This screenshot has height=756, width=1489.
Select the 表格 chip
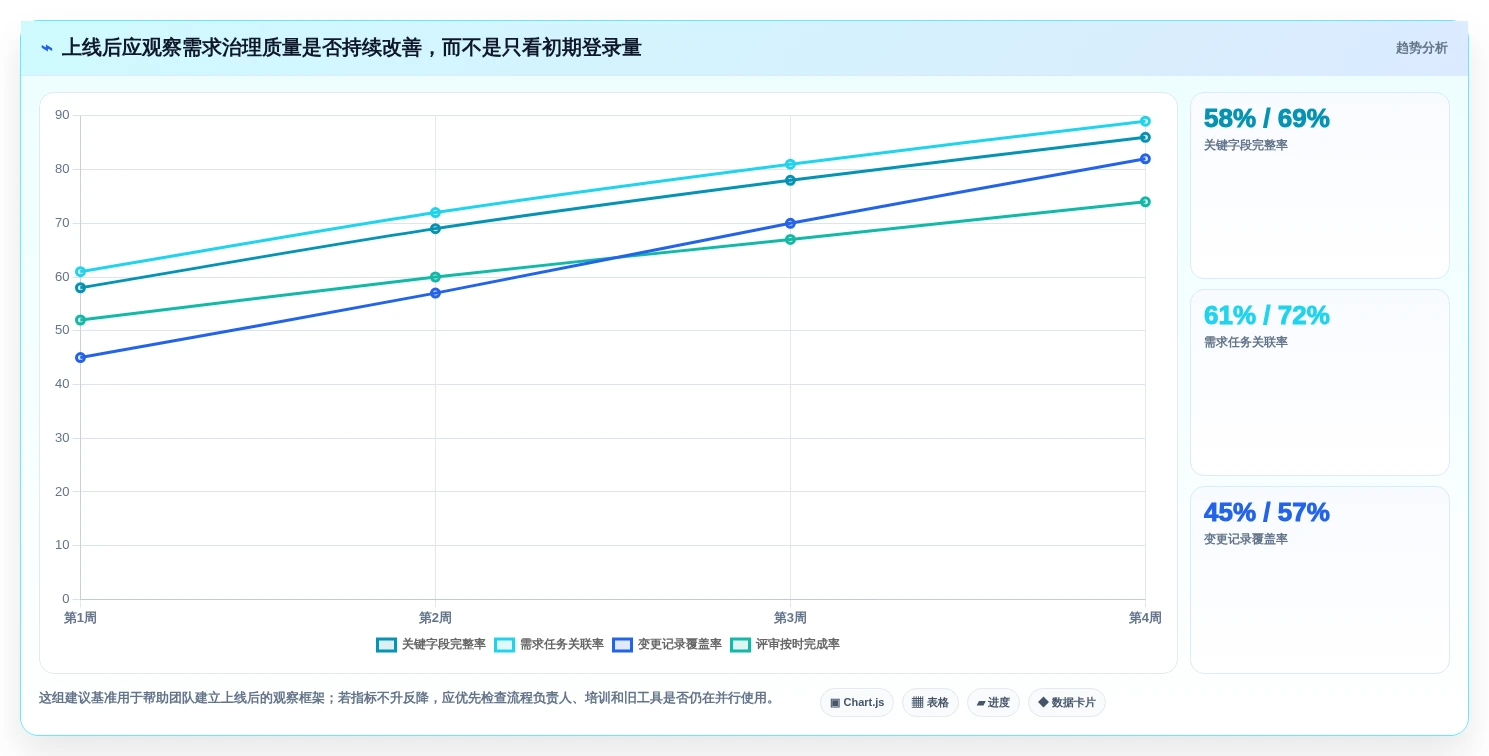(930, 703)
